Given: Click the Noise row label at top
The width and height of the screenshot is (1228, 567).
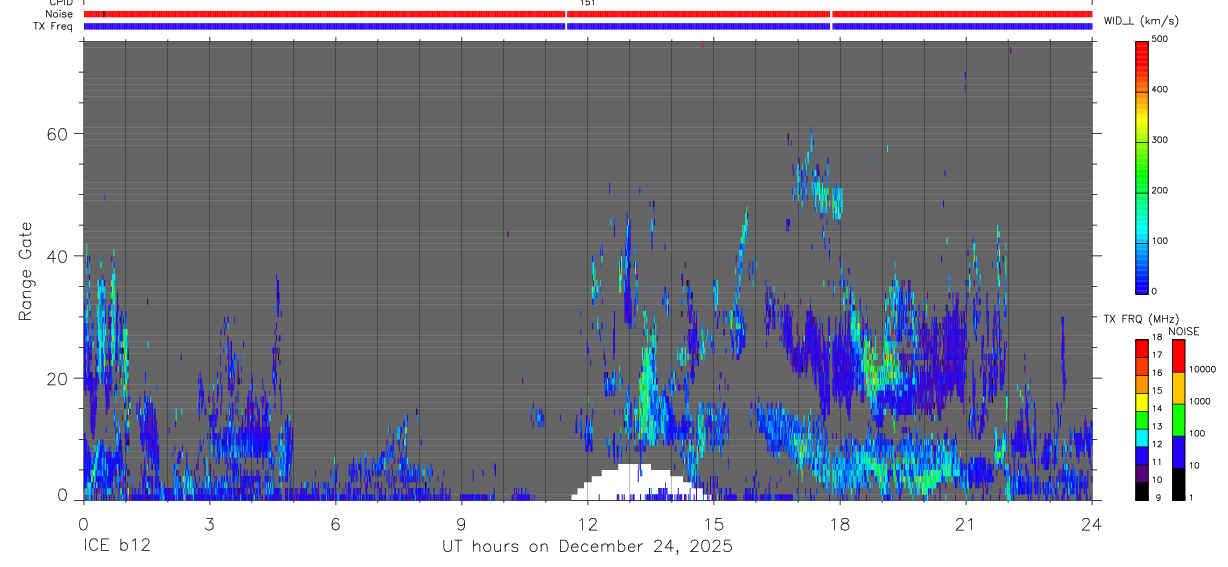Looking at the screenshot, I should pyautogui.click(x=61, y=14).
